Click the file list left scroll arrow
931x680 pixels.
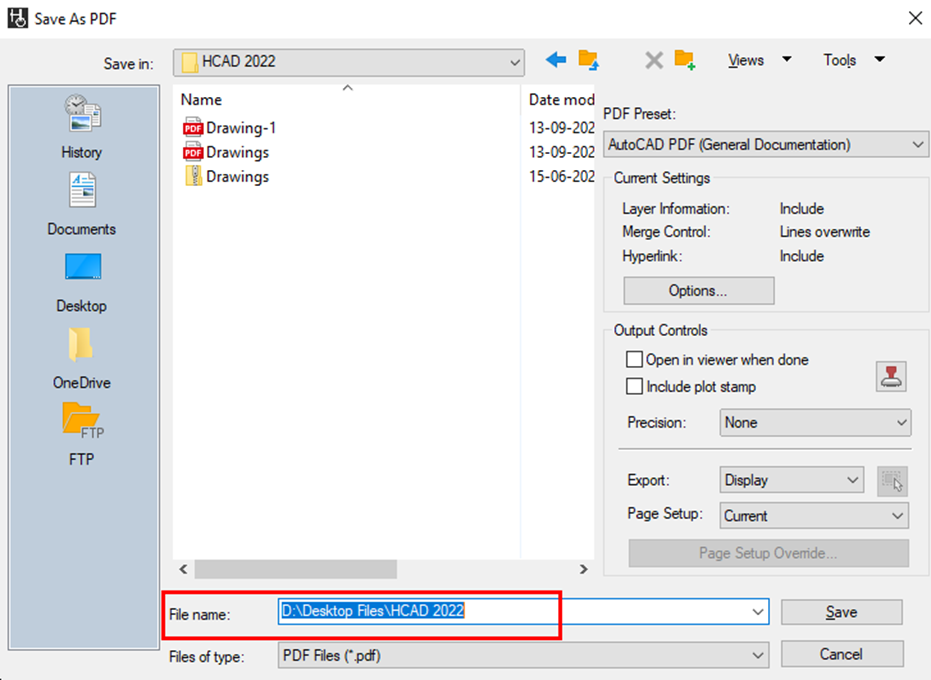click(x=183, y=569)
